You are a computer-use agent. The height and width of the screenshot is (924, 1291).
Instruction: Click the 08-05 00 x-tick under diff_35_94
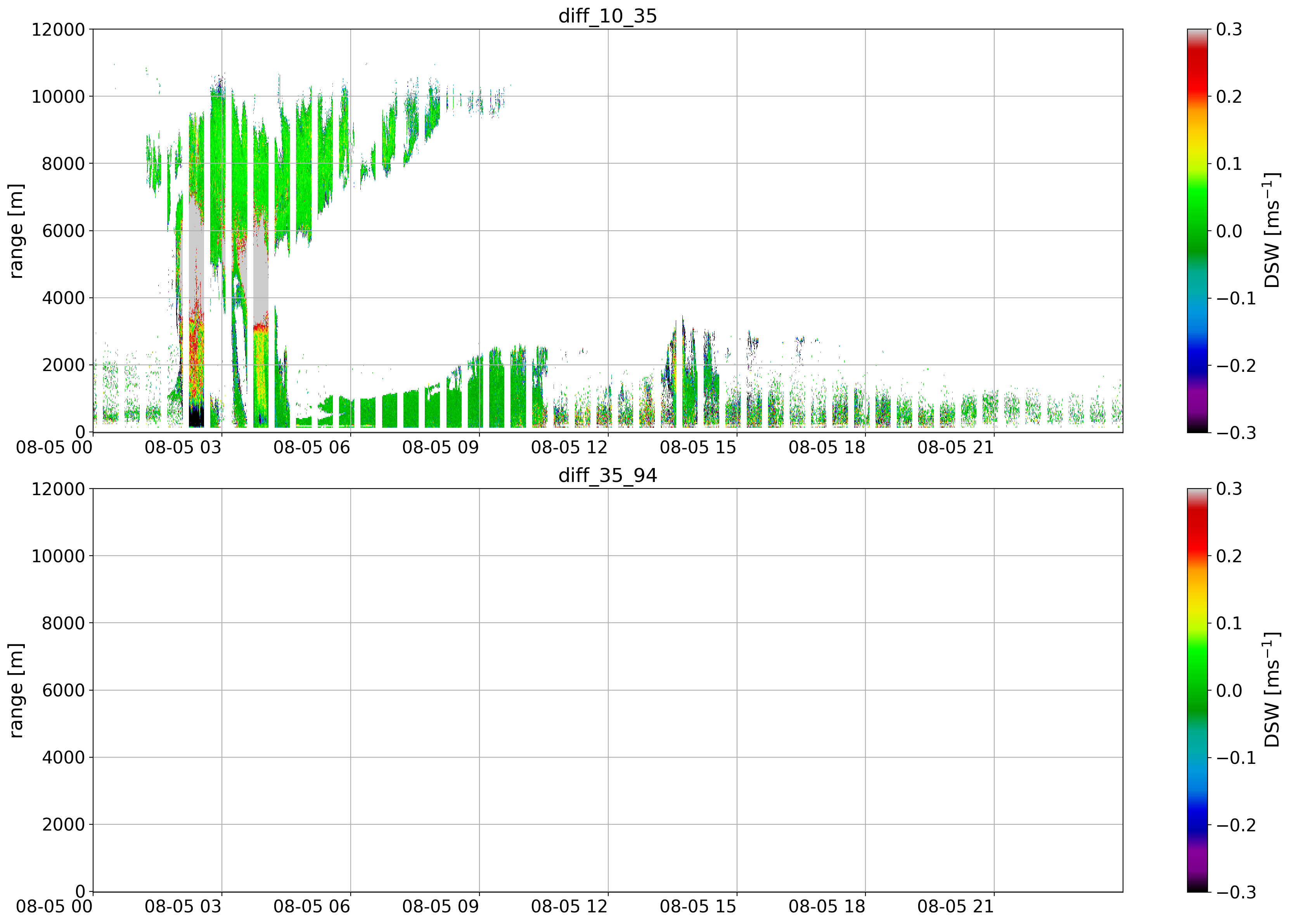pyautogui.click(x=54, y=907)
